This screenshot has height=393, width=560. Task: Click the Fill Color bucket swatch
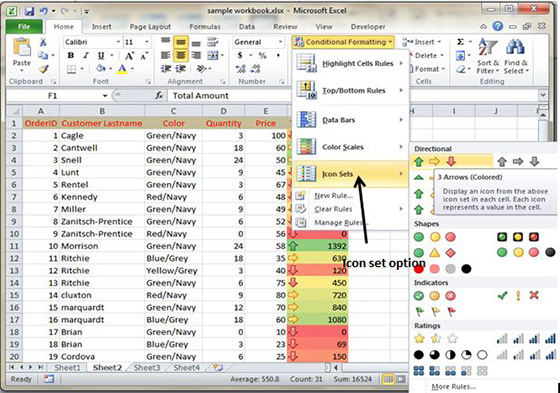pyautogui.click(x=101, y=69)
